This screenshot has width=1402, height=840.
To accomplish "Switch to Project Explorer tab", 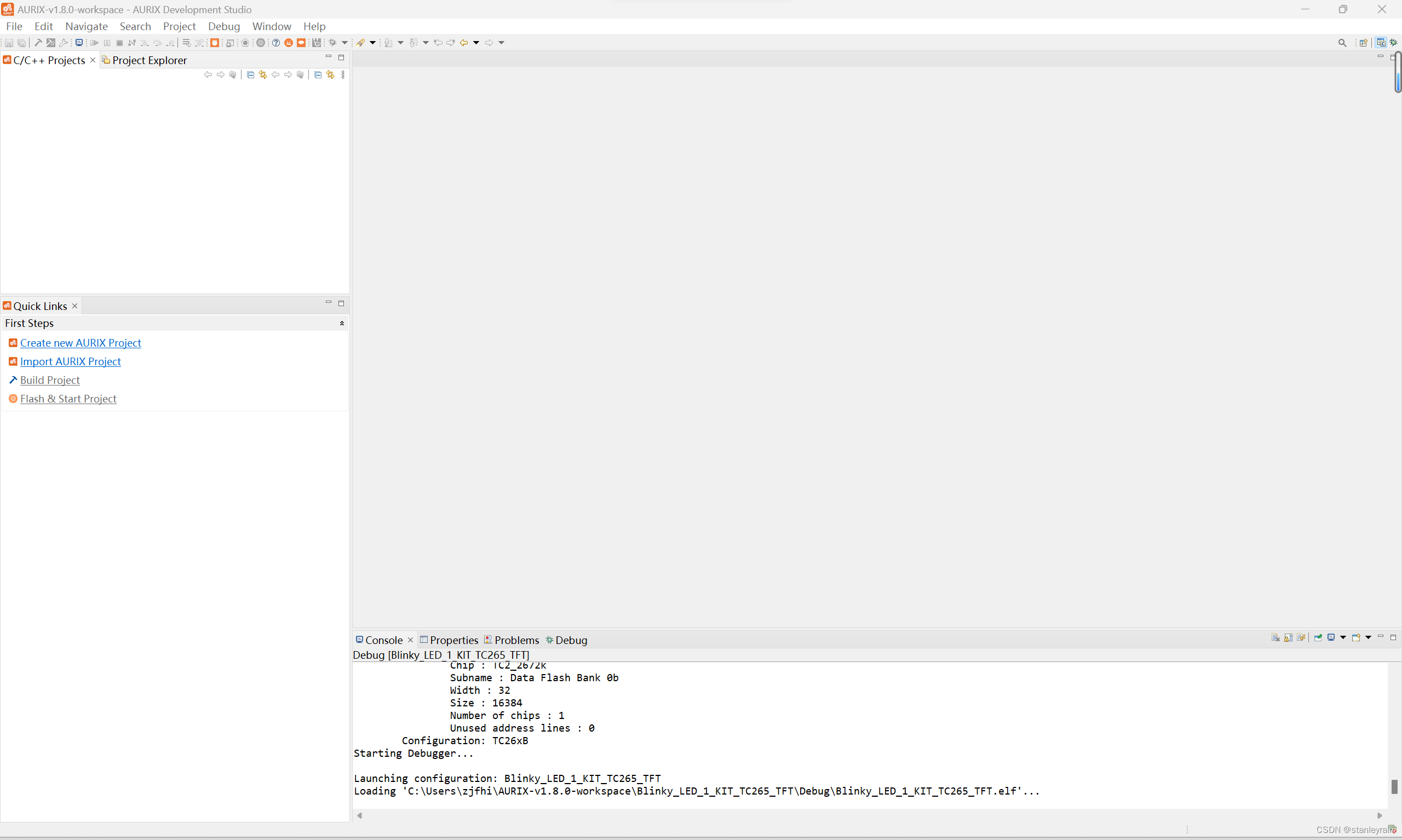I will coord(149,60).
